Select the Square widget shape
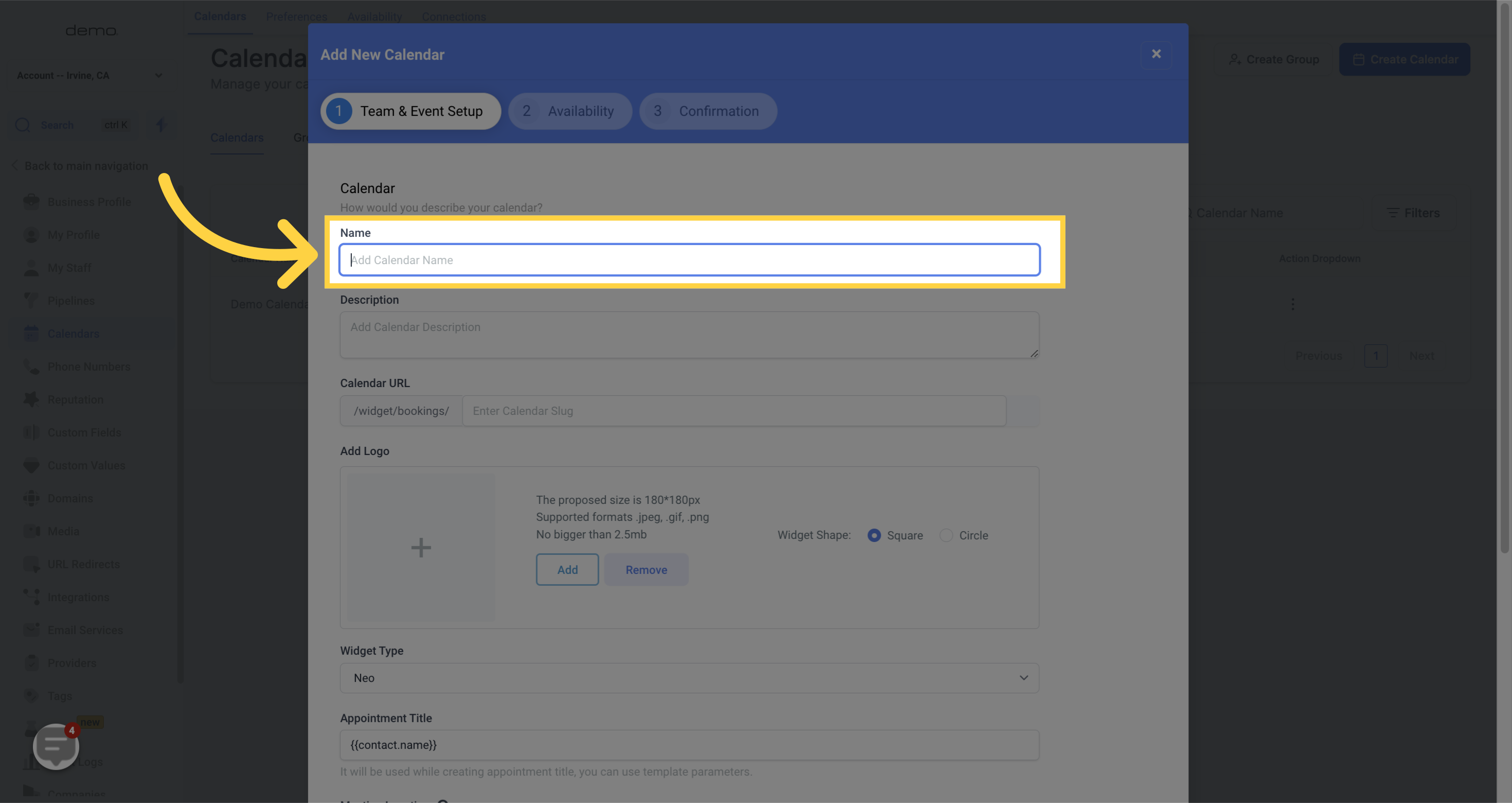 [x=874, y=535]
